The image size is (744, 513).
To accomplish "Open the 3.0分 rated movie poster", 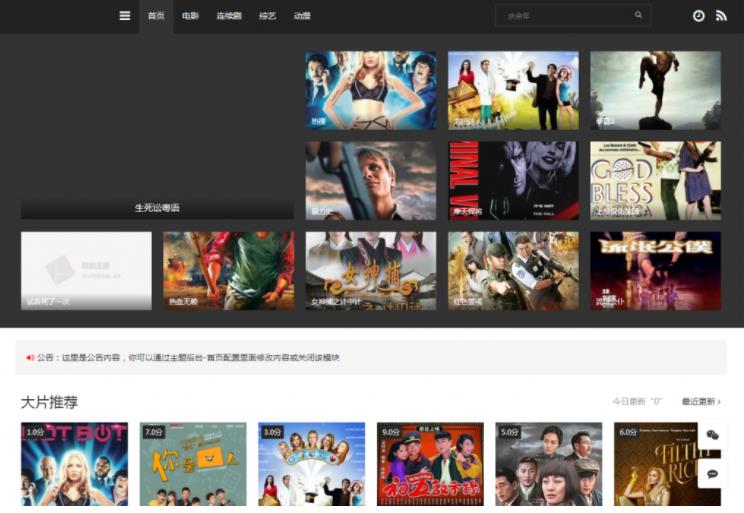I will [312, 464].
